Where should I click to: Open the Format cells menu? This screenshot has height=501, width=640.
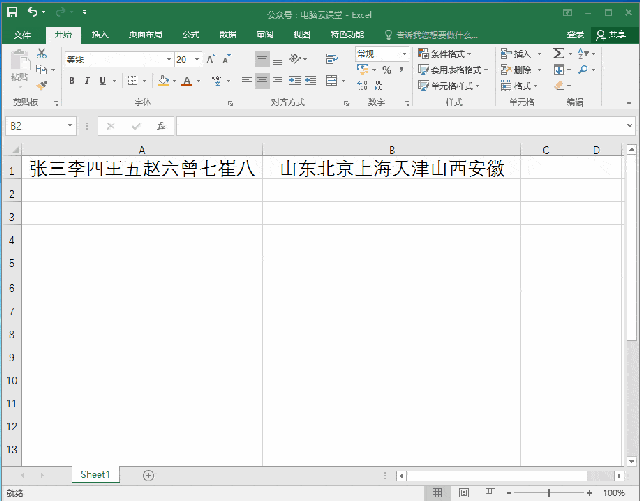(x=519, y=86)
